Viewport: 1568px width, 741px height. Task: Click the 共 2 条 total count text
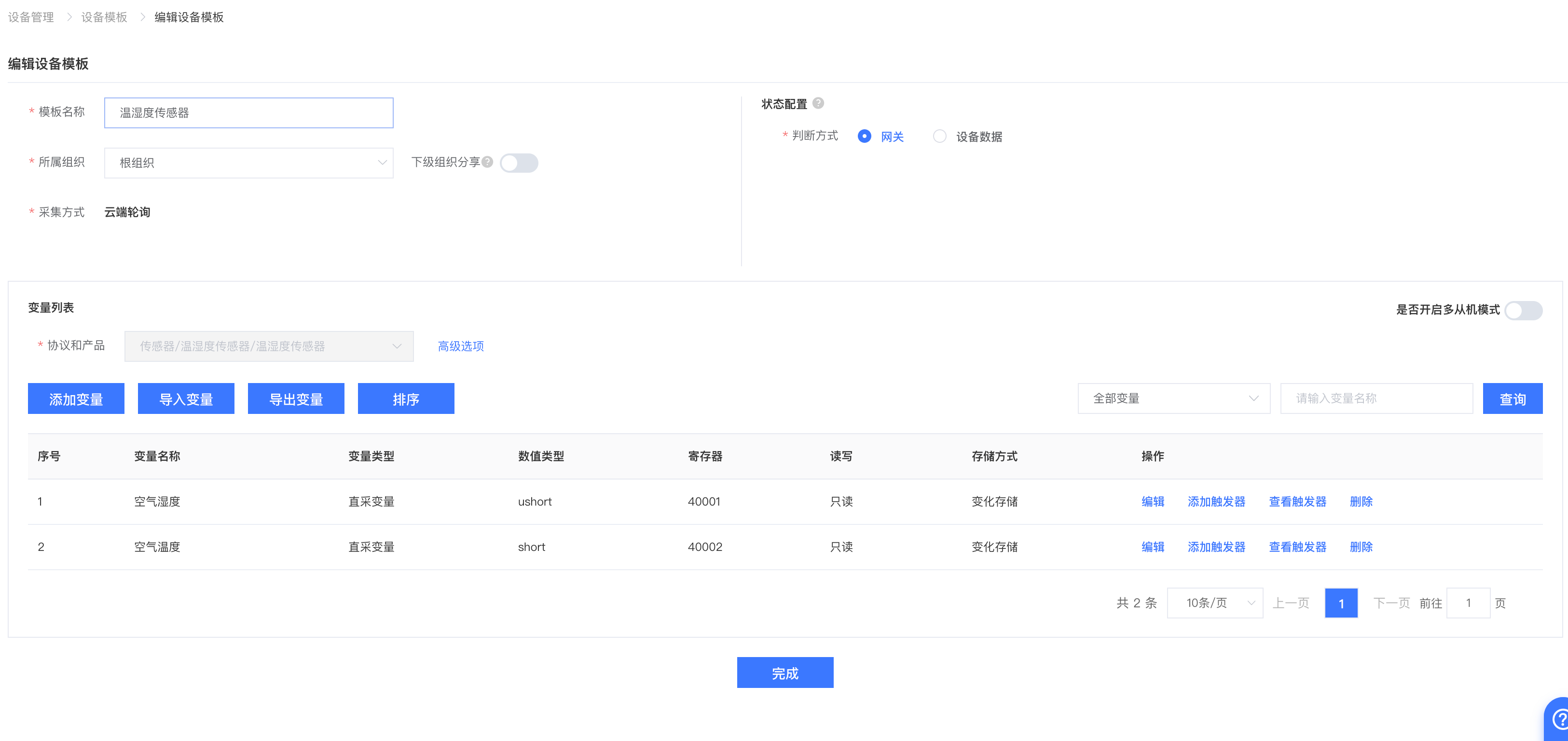[1136, 603]
